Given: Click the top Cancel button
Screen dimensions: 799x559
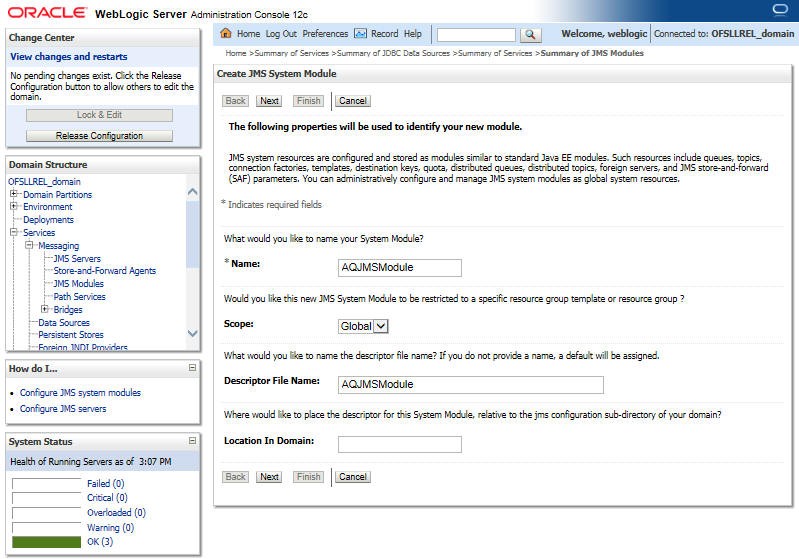Looking at the screenshot, I should point(353,101).
